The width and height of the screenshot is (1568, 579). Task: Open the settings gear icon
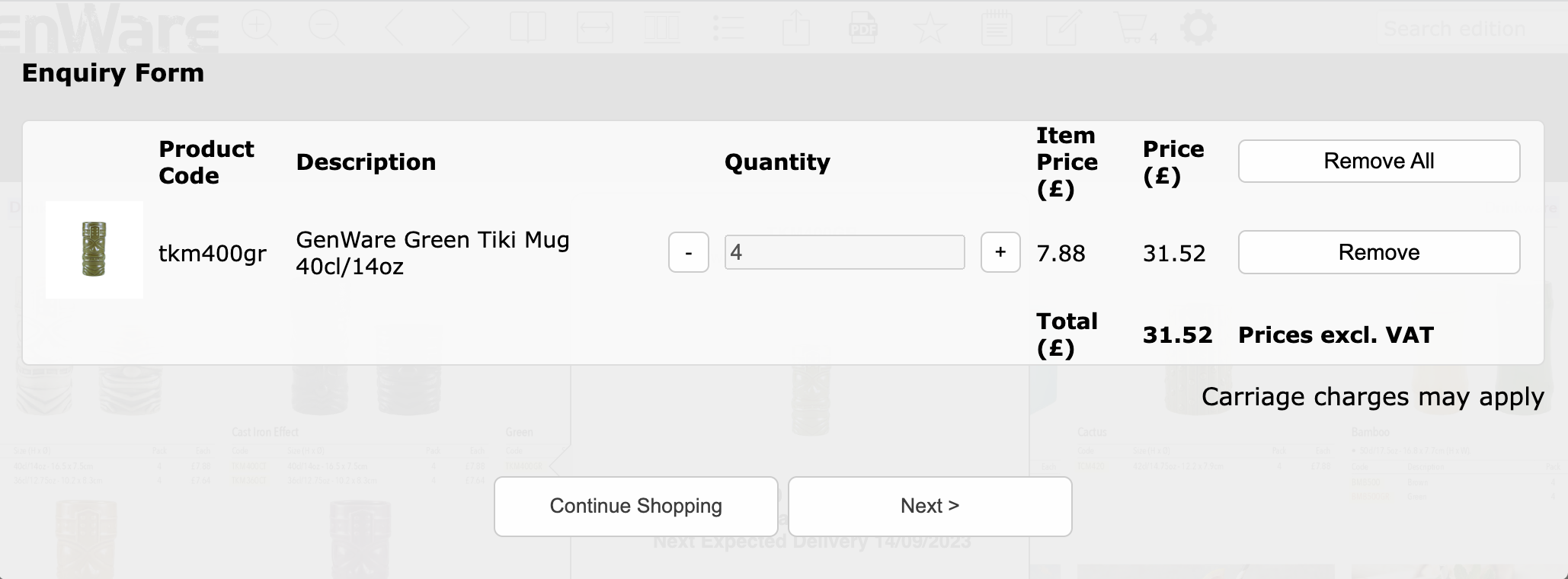1198,28
